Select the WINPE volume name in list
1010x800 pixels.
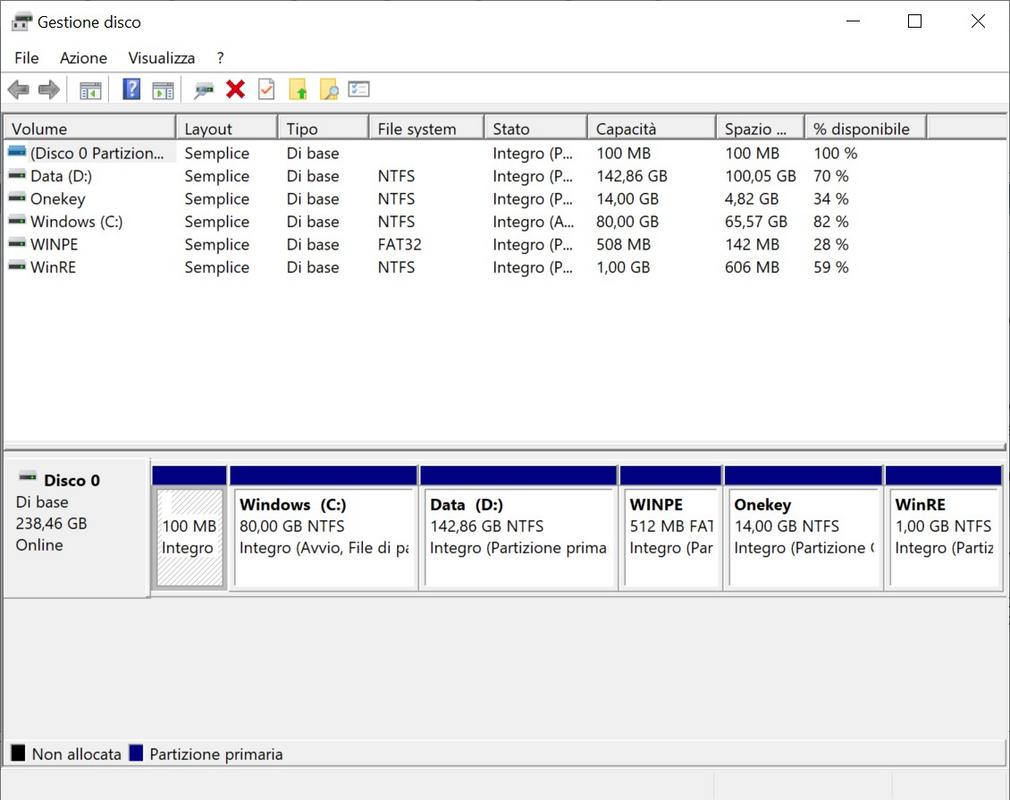point(53,244)
